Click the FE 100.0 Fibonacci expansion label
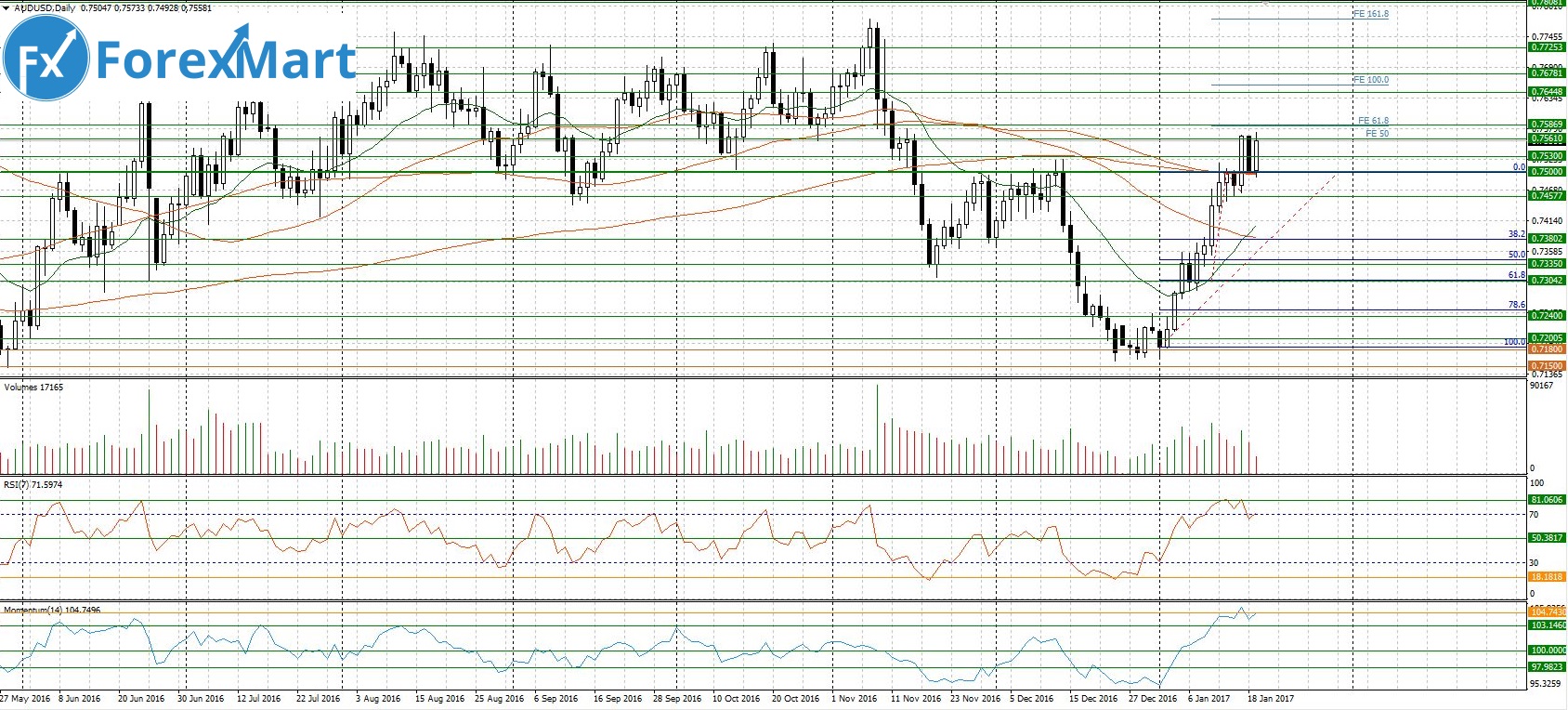 (1371, 80)
